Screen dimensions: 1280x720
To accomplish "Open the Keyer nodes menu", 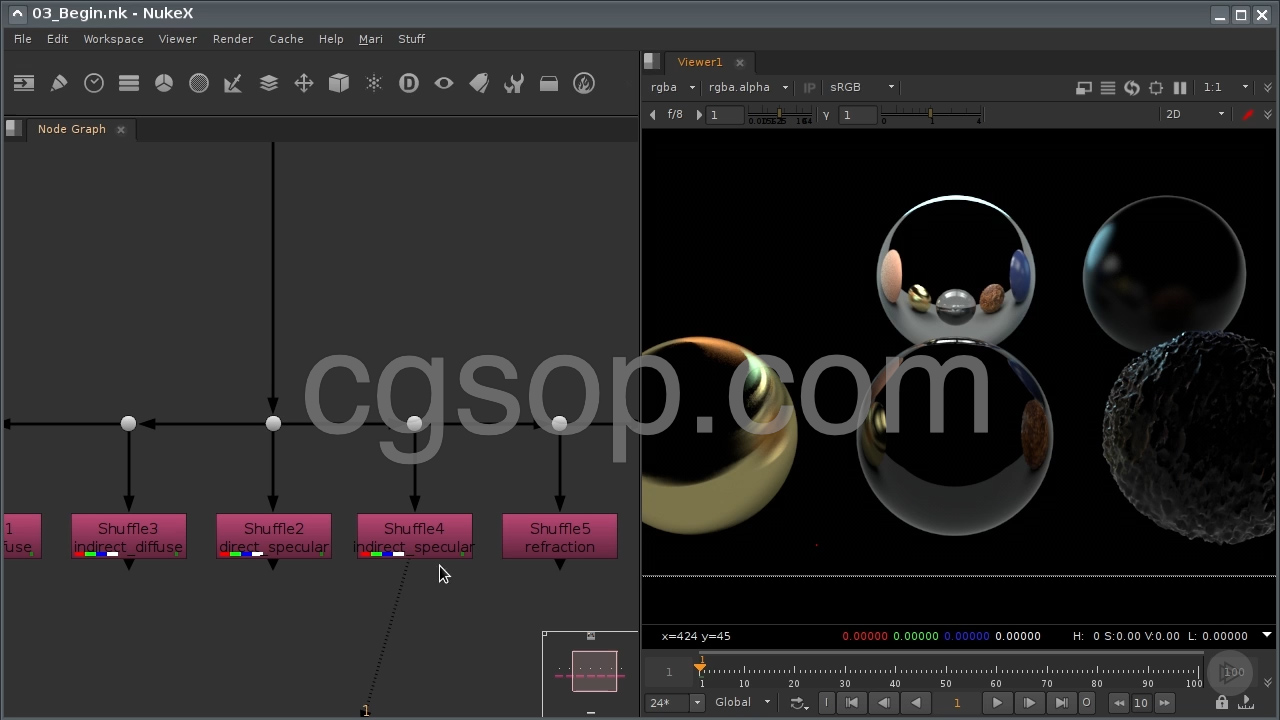I will tap(233, 84).
